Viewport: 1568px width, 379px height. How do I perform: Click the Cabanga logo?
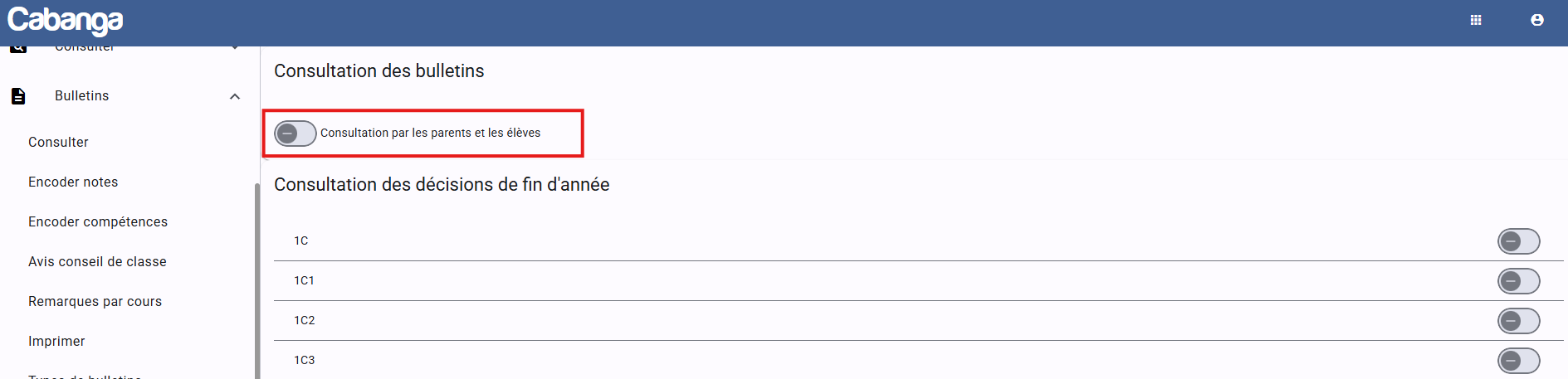(x=65, y=20)
